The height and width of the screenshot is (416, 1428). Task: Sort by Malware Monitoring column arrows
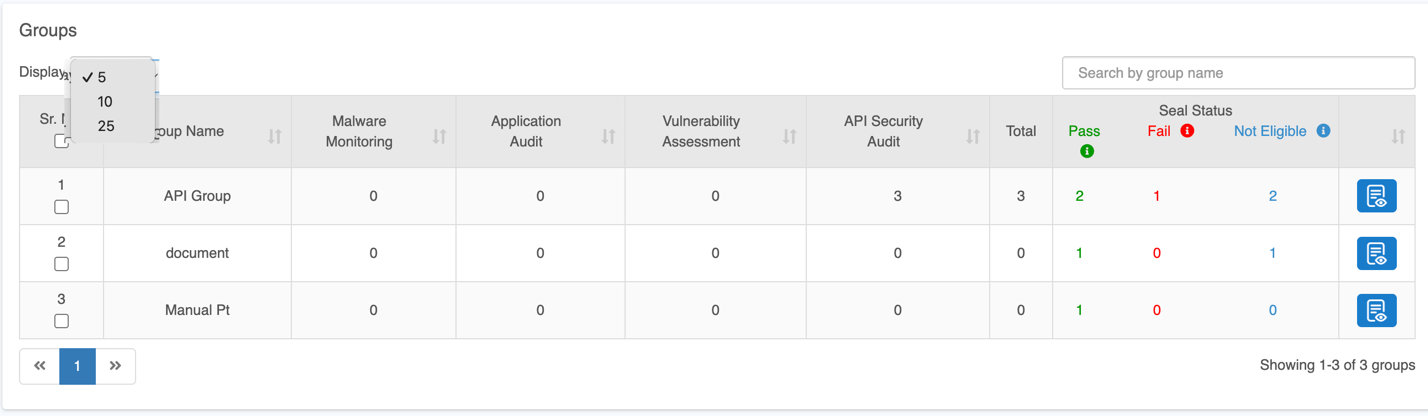439,136
